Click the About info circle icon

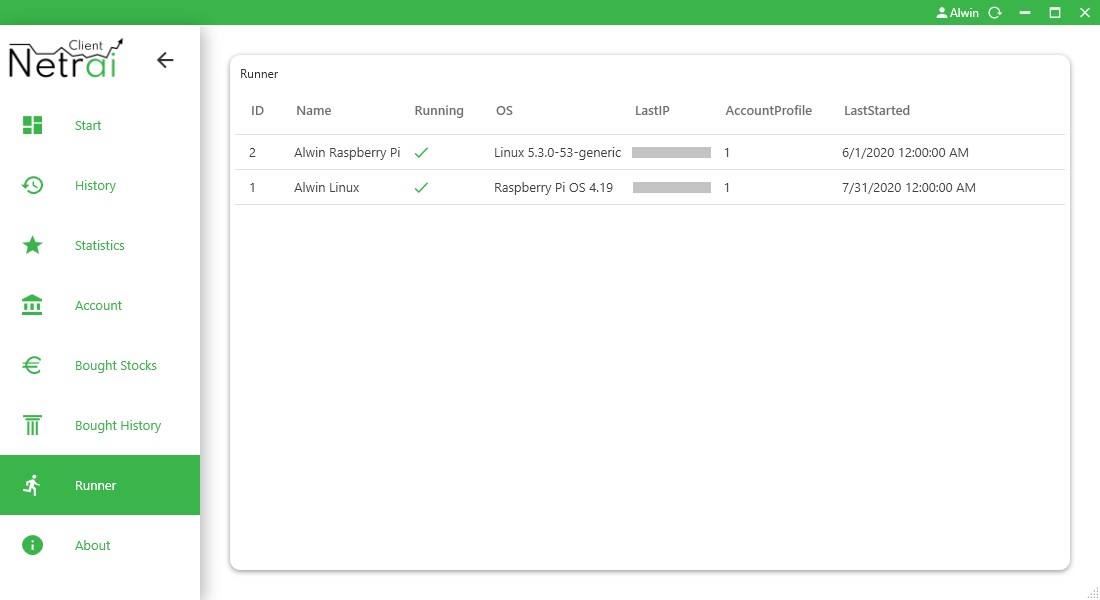32,545
